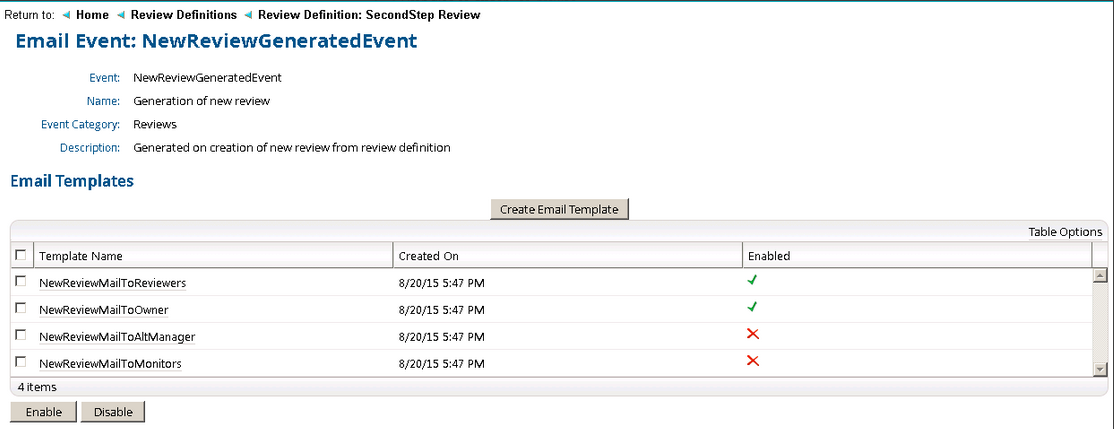Click the table scrollbar down arrow

(x=1100, y=369)
